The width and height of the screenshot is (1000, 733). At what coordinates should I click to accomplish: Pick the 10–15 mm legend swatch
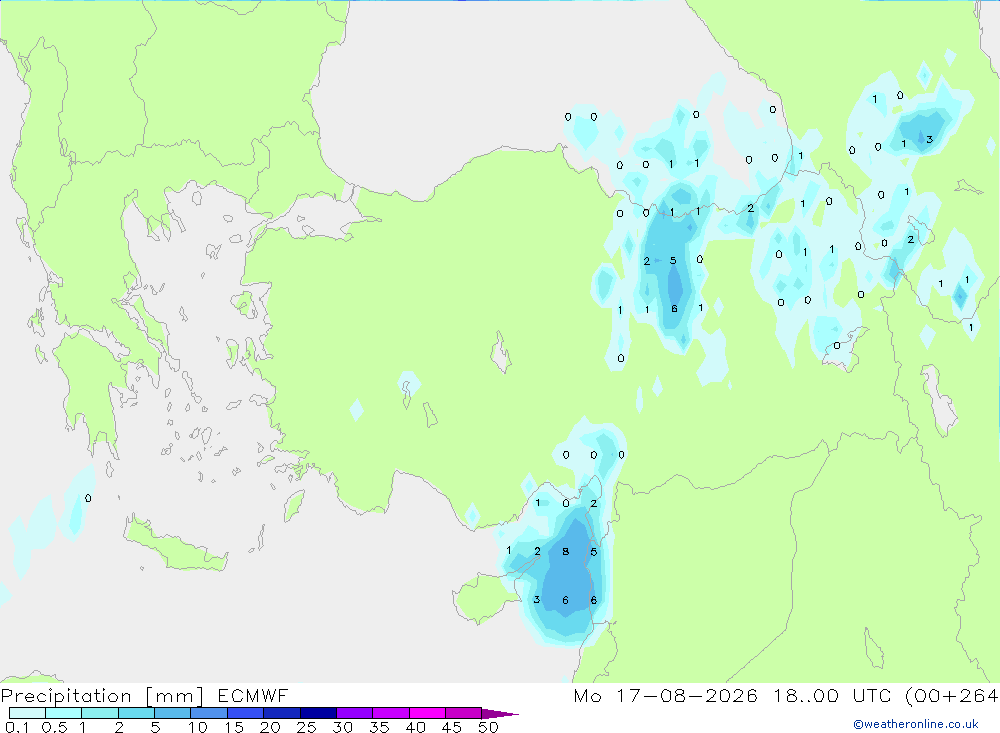(x=209, y=713)
